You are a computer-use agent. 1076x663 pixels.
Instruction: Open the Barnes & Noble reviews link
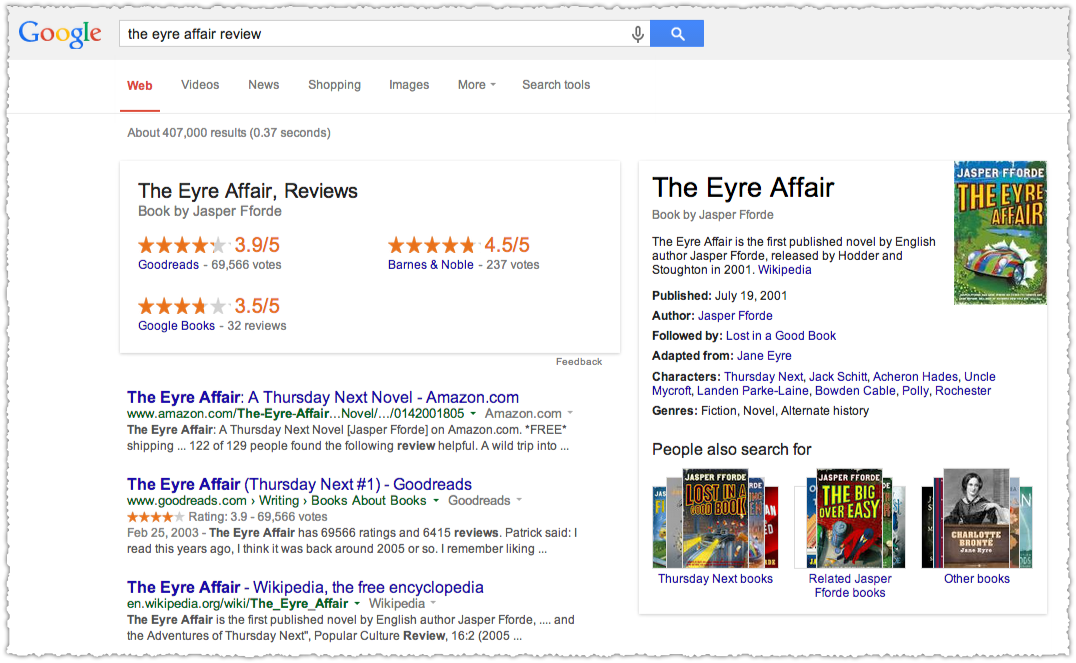pos(430,265)
